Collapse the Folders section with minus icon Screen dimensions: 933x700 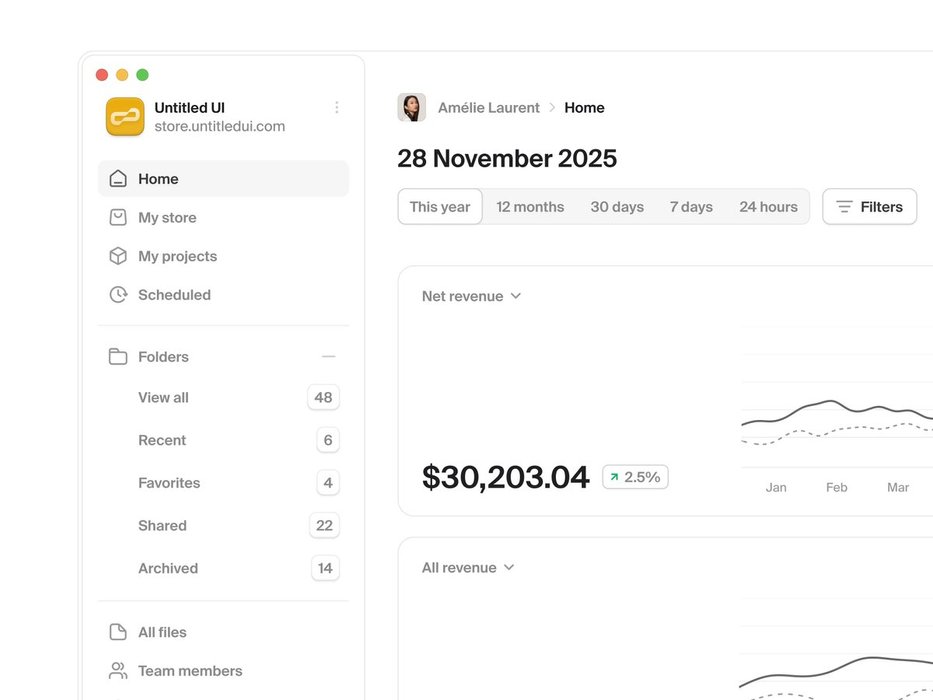(x=328, y=357)
